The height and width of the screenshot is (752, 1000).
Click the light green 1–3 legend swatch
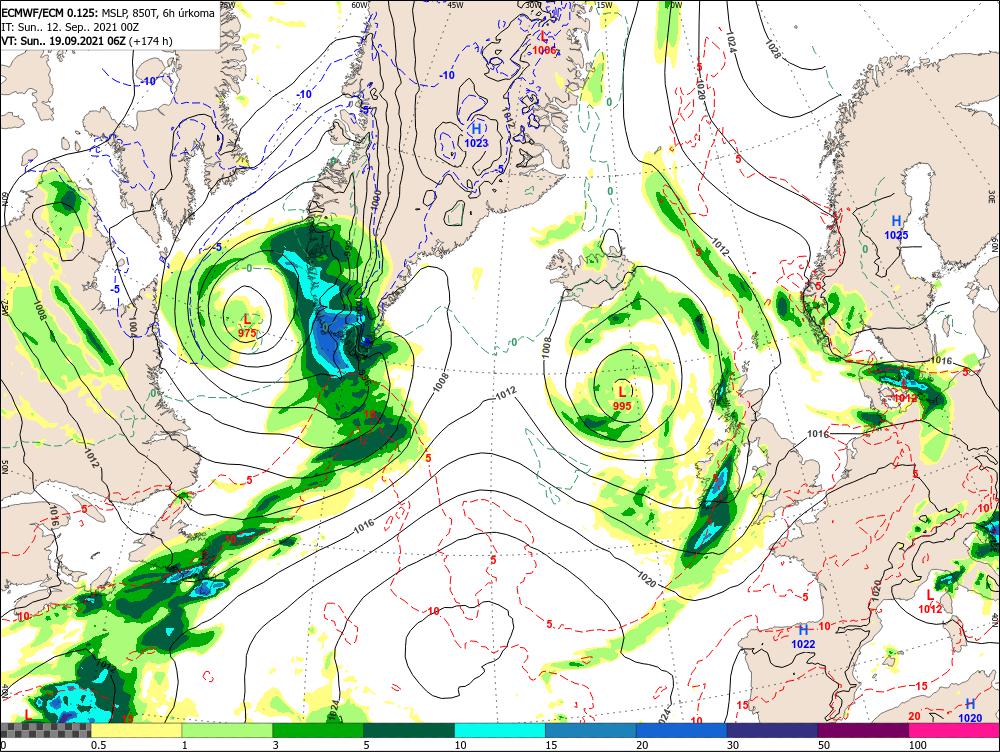coord(227,730)
